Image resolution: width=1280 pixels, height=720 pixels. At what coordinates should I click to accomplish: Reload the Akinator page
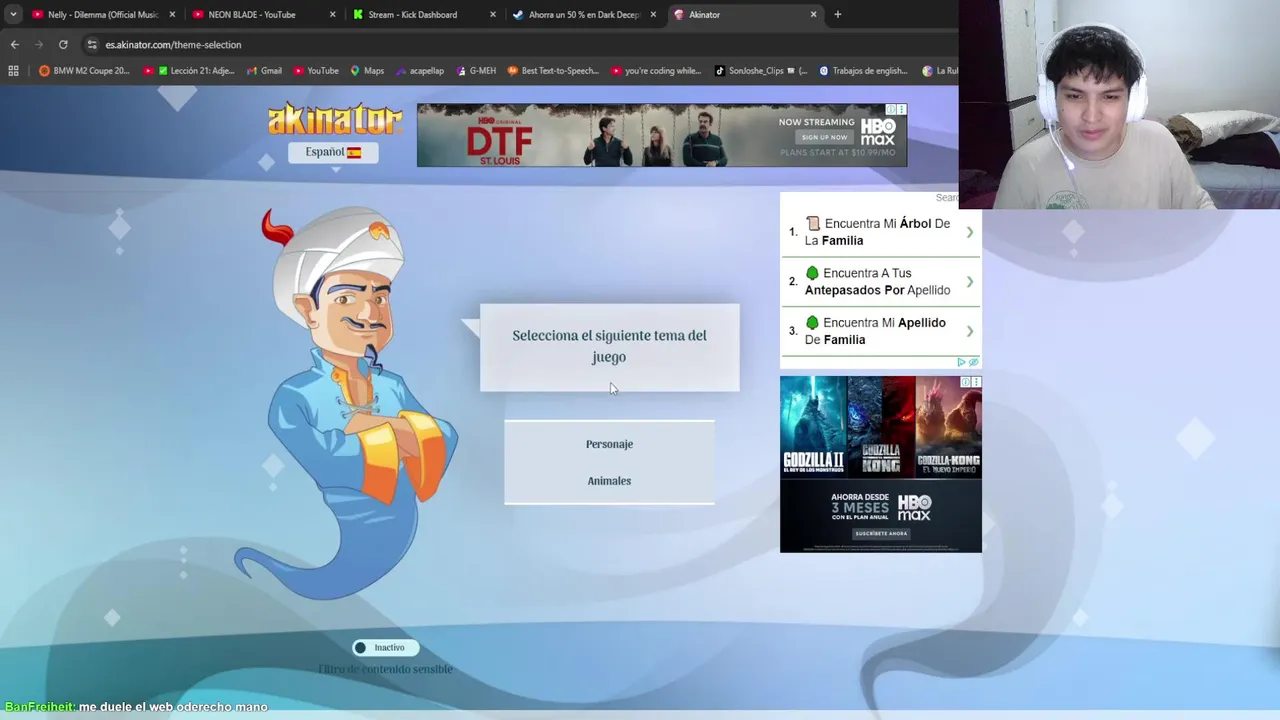63,44
